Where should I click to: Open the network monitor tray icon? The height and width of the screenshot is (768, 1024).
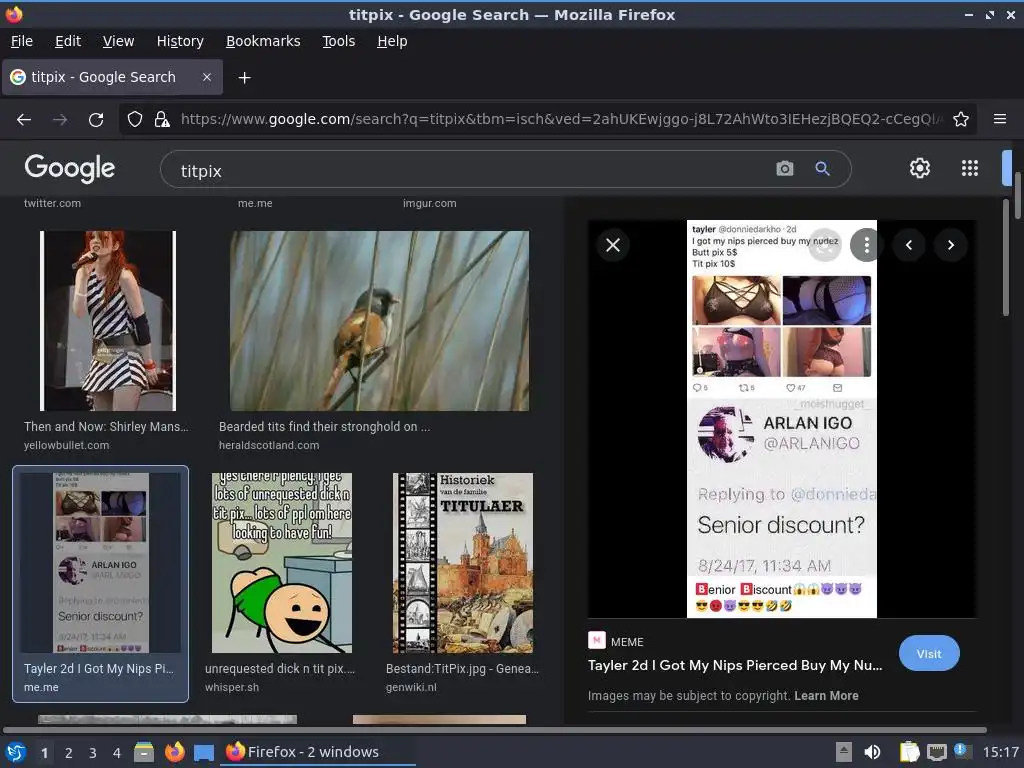click(x=936, y=752)
